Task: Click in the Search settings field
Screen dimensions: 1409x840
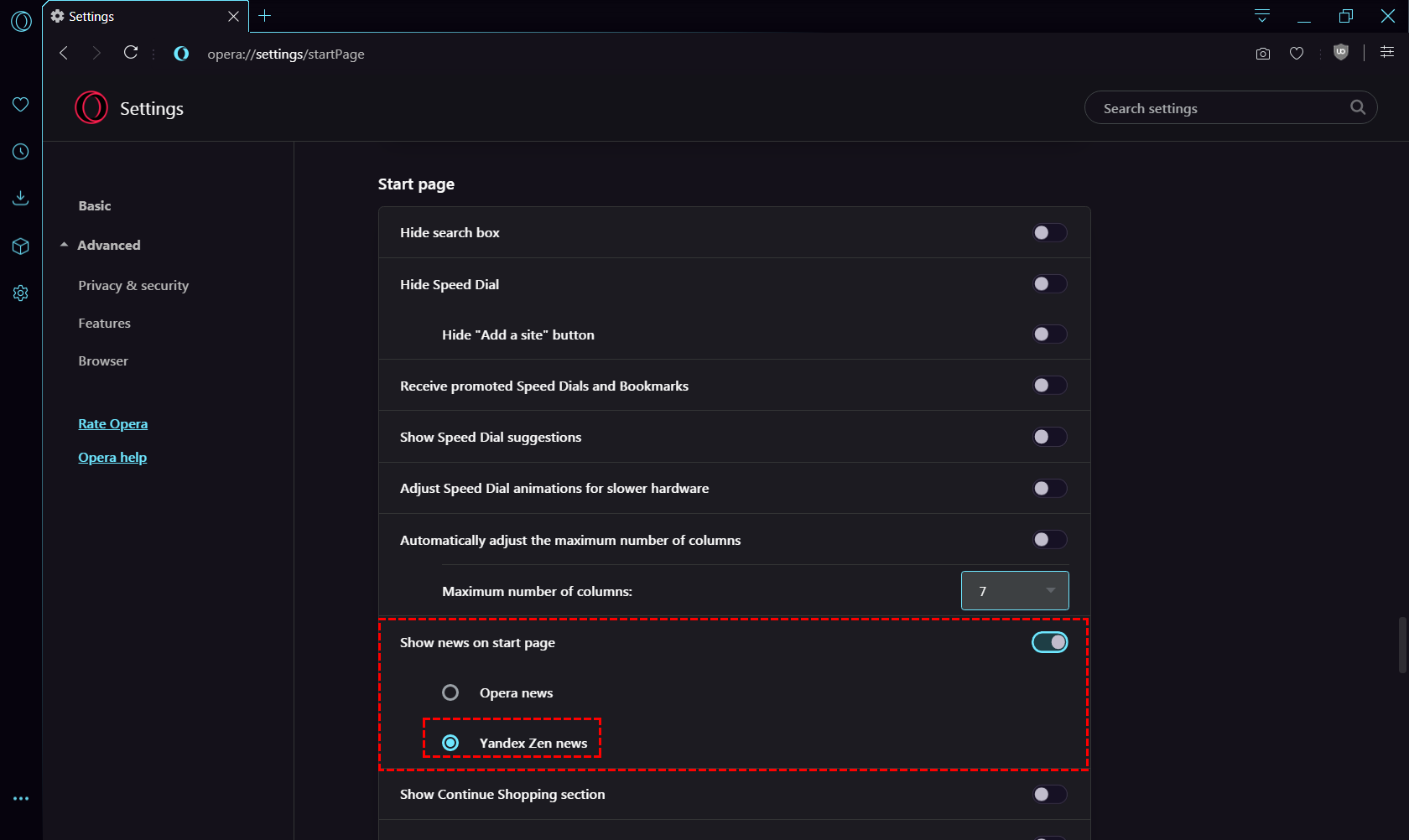Action: click(x=1230, y=107)
